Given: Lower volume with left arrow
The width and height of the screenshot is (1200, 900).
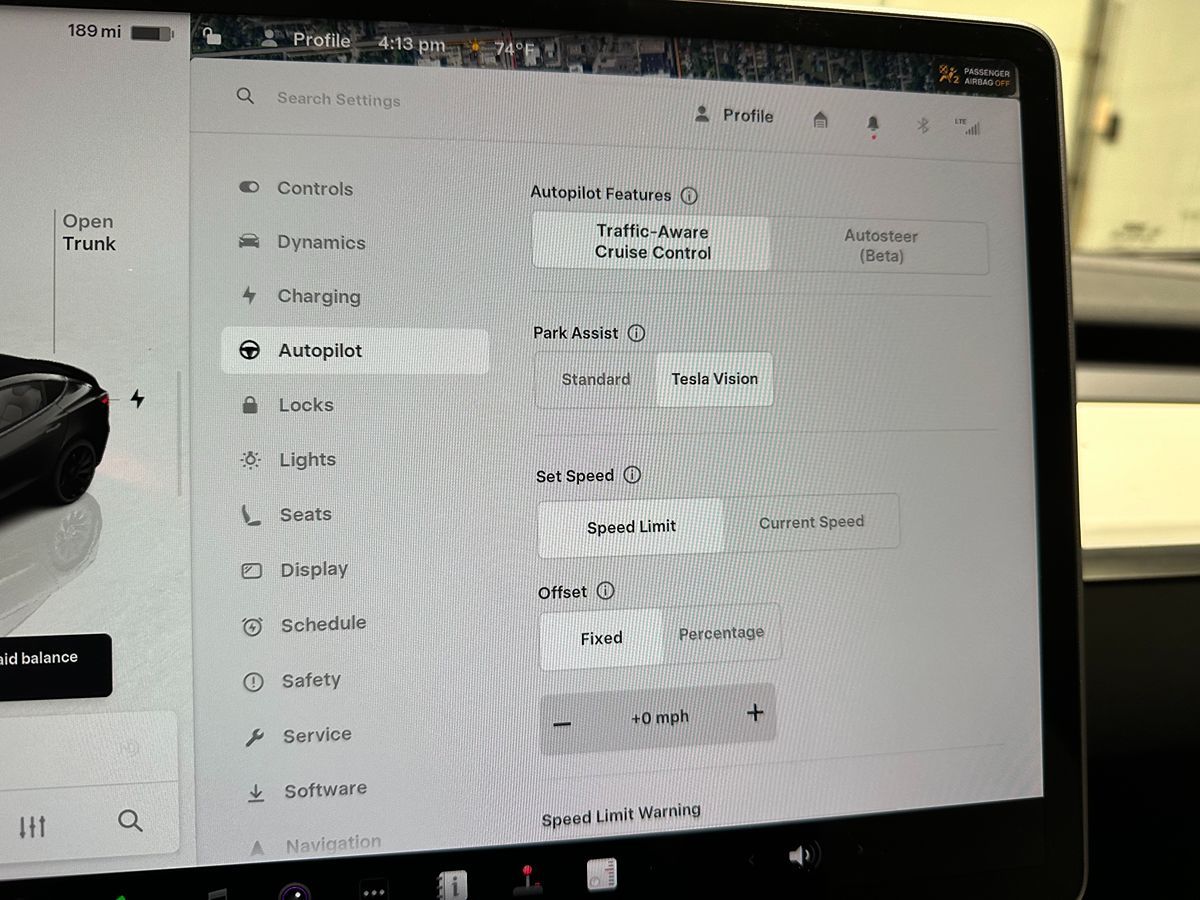Looking at the screenshot, I should [x=752, y=859].
